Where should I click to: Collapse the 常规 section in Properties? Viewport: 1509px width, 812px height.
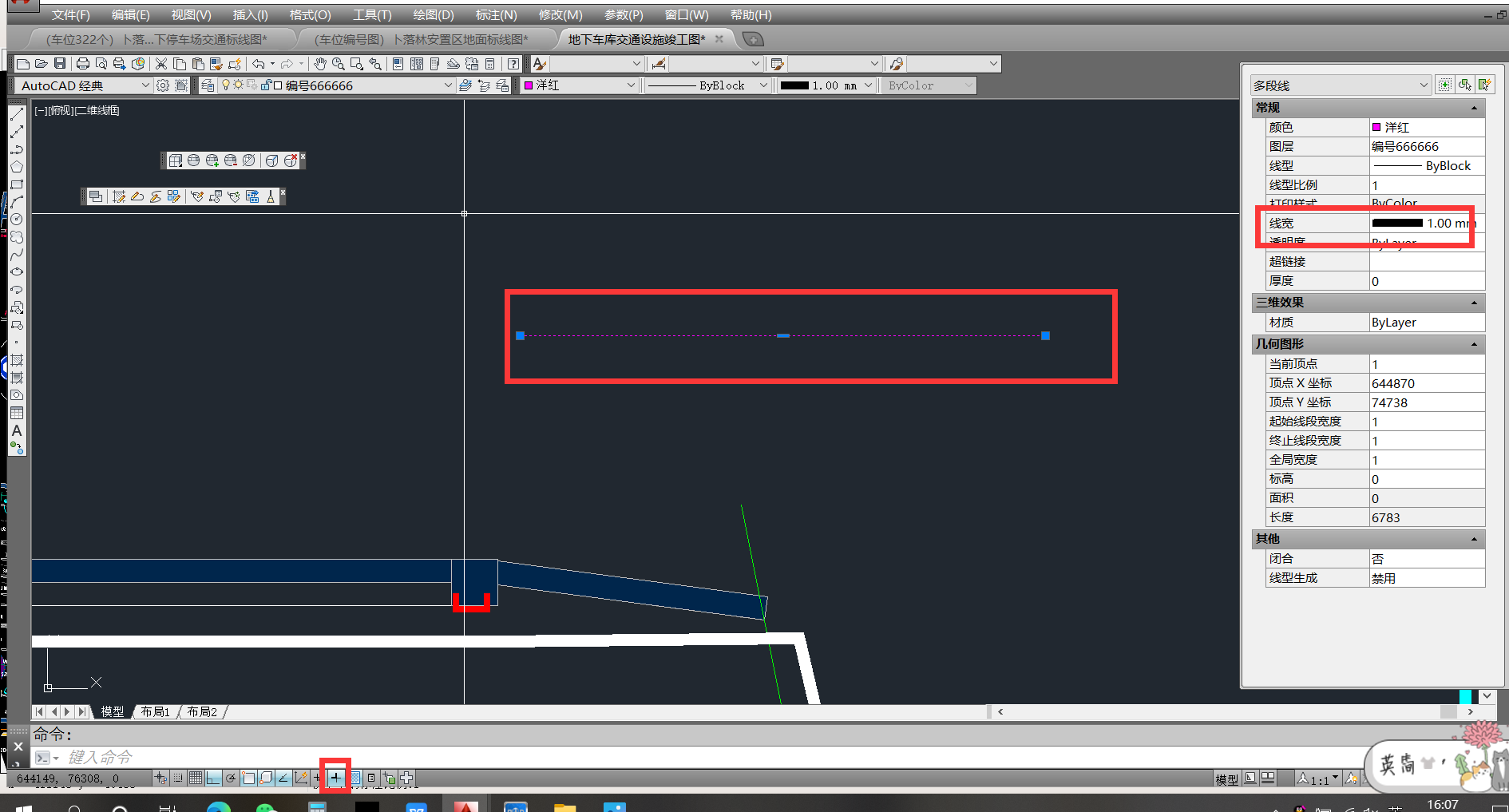point(1474,108)
